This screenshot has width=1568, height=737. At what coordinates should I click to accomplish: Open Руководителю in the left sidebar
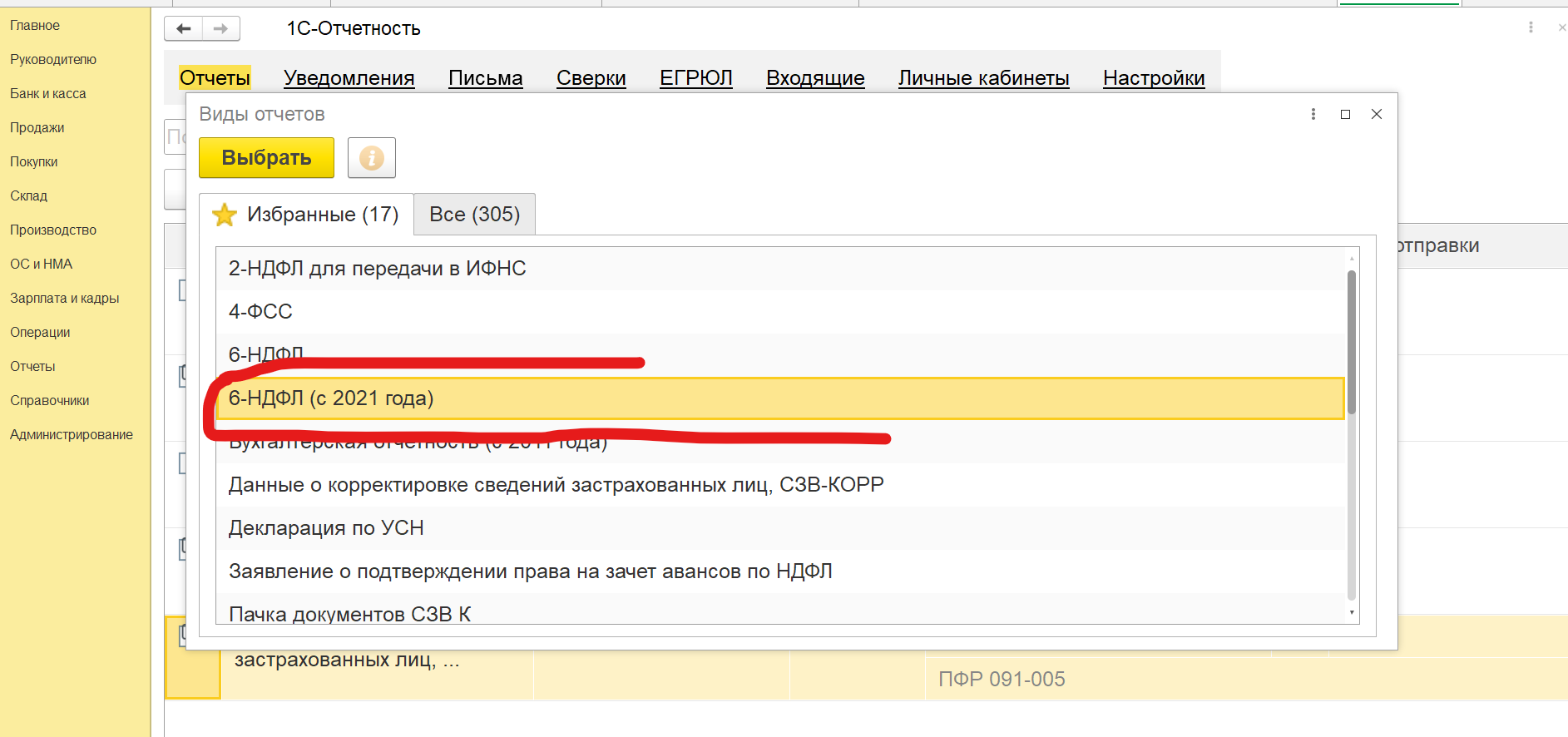point(53,60)
